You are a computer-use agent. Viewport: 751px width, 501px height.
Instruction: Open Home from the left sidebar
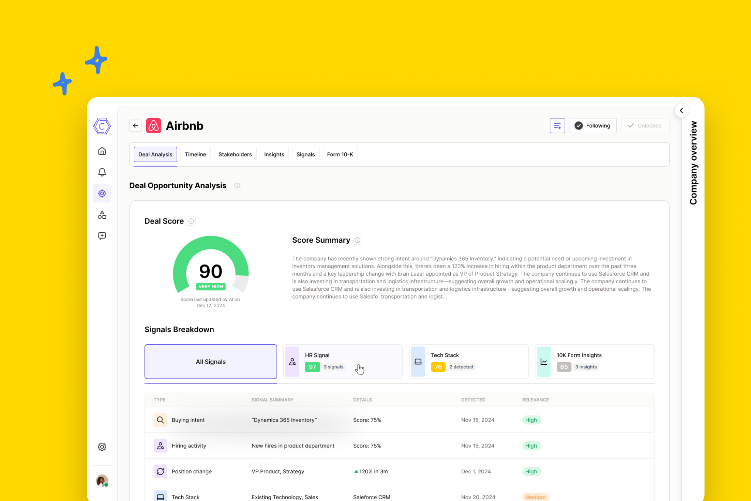102,151
